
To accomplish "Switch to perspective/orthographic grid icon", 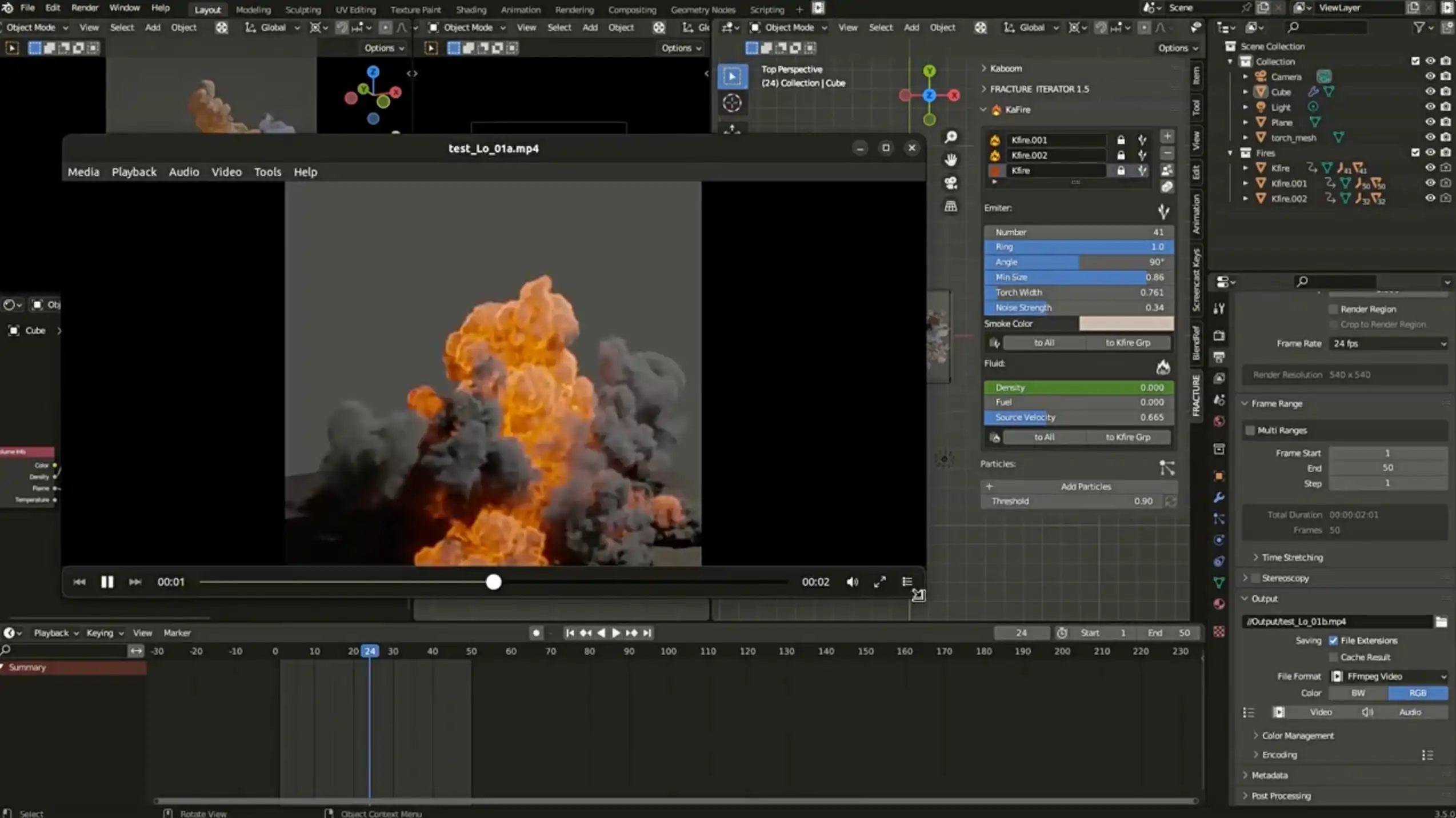I will click(x=951, y=206).
